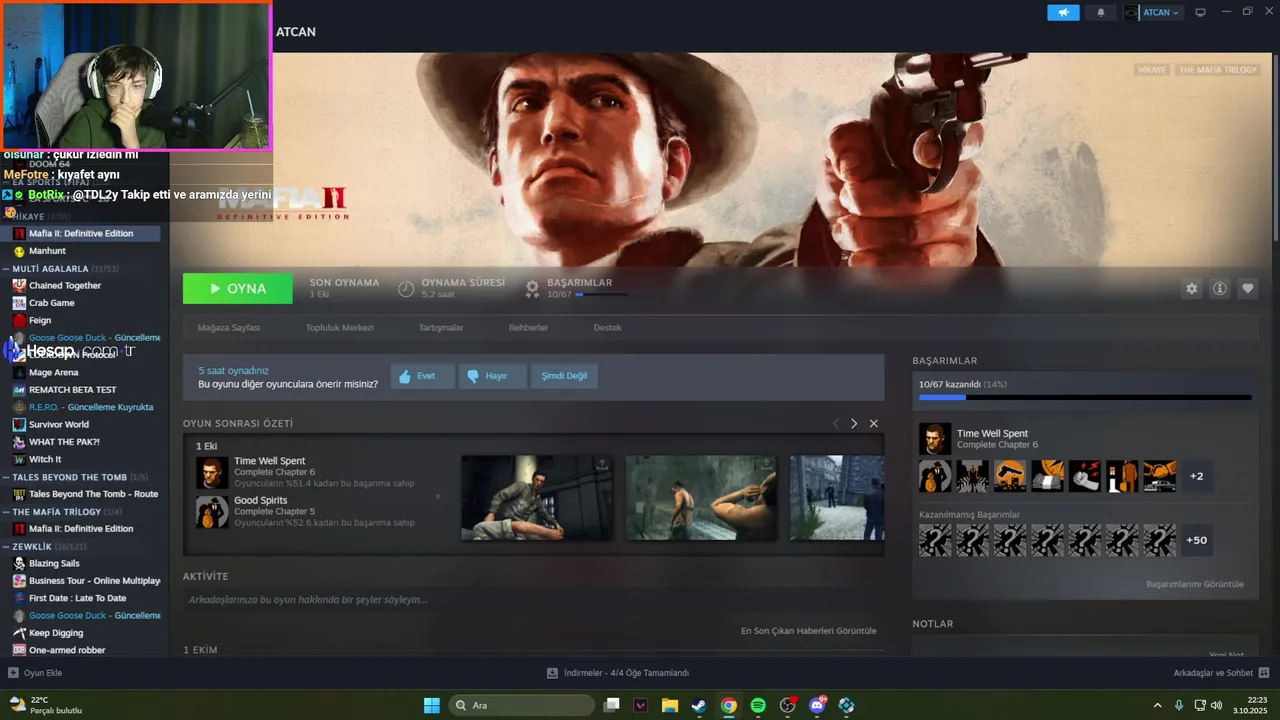Click Oyun Ekle at bottom left
1280x720 pixels.
[35, 673]
